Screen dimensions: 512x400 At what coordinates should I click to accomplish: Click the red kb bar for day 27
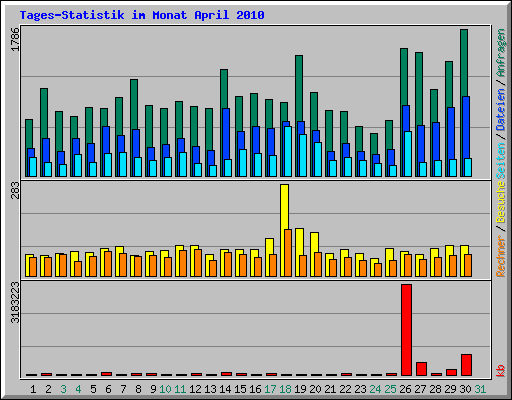(x=421, y=369)
